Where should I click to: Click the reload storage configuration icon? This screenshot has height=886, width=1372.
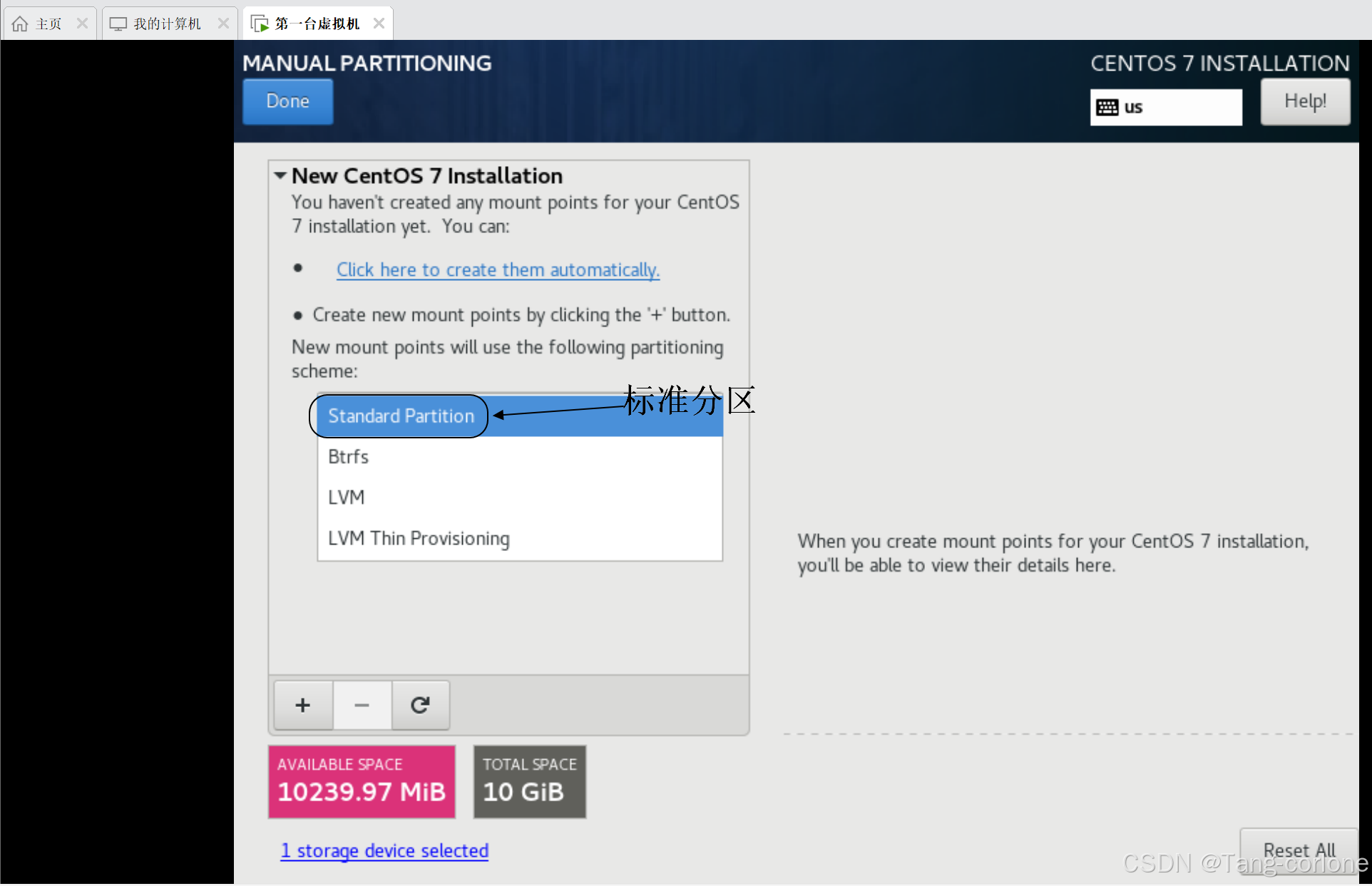(x=420, y=705)
